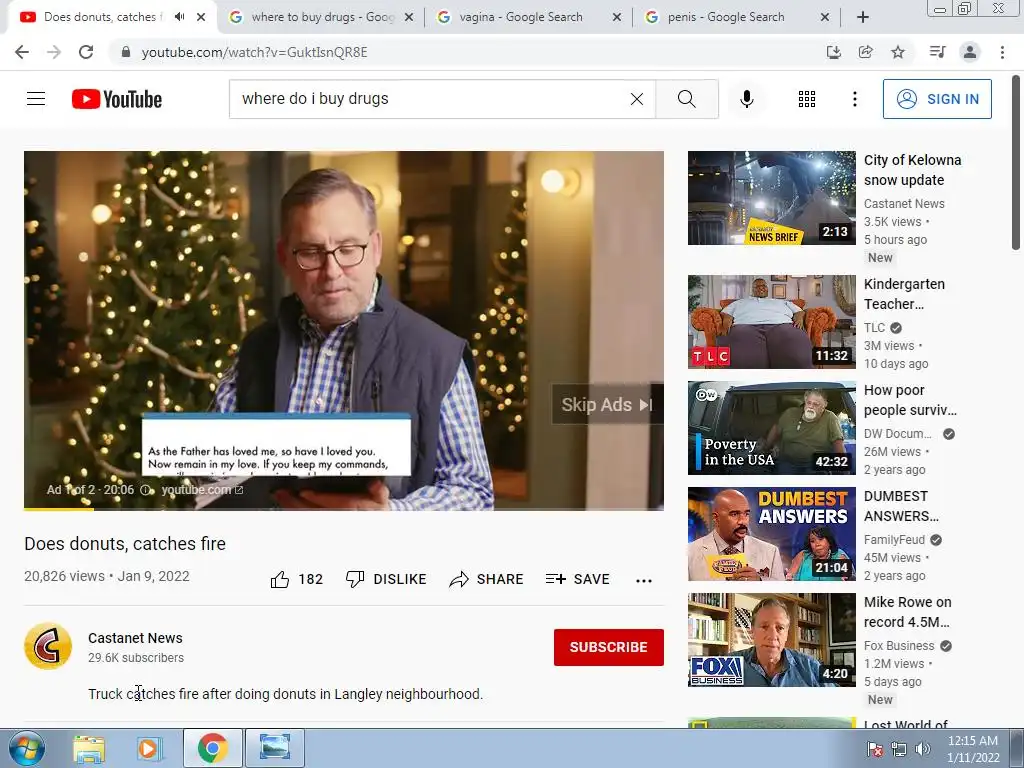
Task: Clear the search box with the X
Action: pos(637,99)
